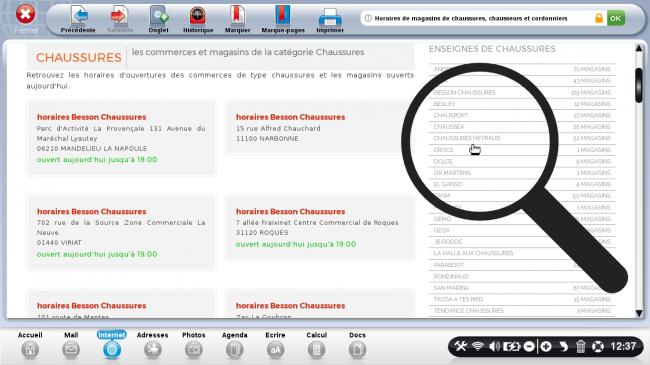Image resolution: width=650 pixels, height=365 pixels.
Task: Zoom out with the minus button
Action: tap(529, 346)
